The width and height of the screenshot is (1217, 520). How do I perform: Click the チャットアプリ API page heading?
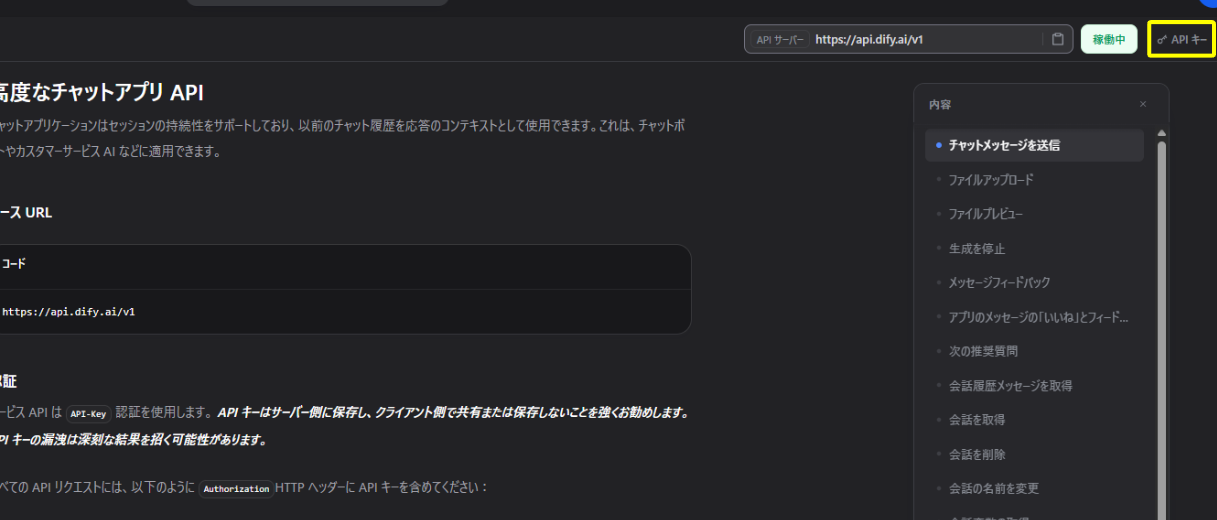(x=102, y=93)
